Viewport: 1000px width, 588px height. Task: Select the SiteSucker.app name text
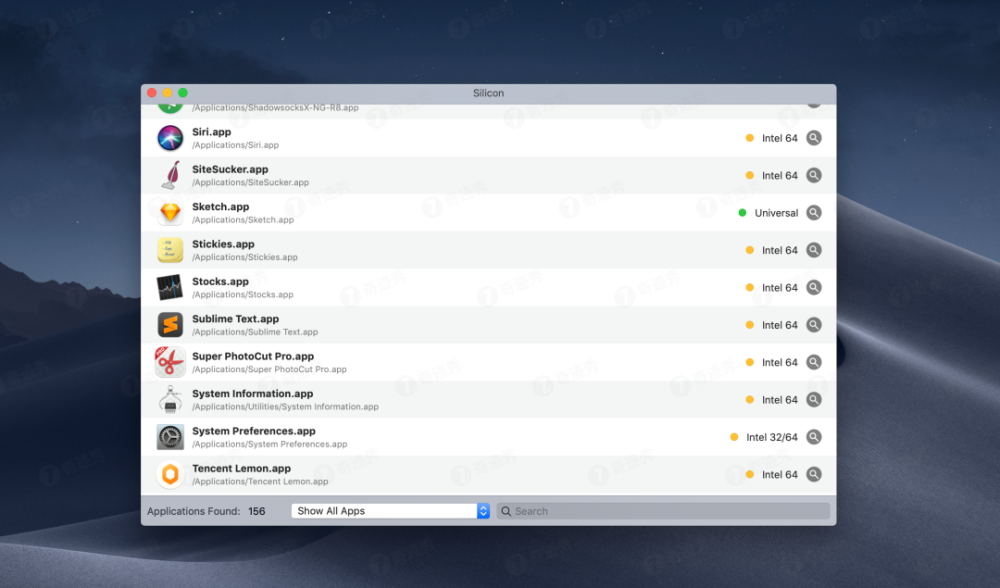coord(230,169)
